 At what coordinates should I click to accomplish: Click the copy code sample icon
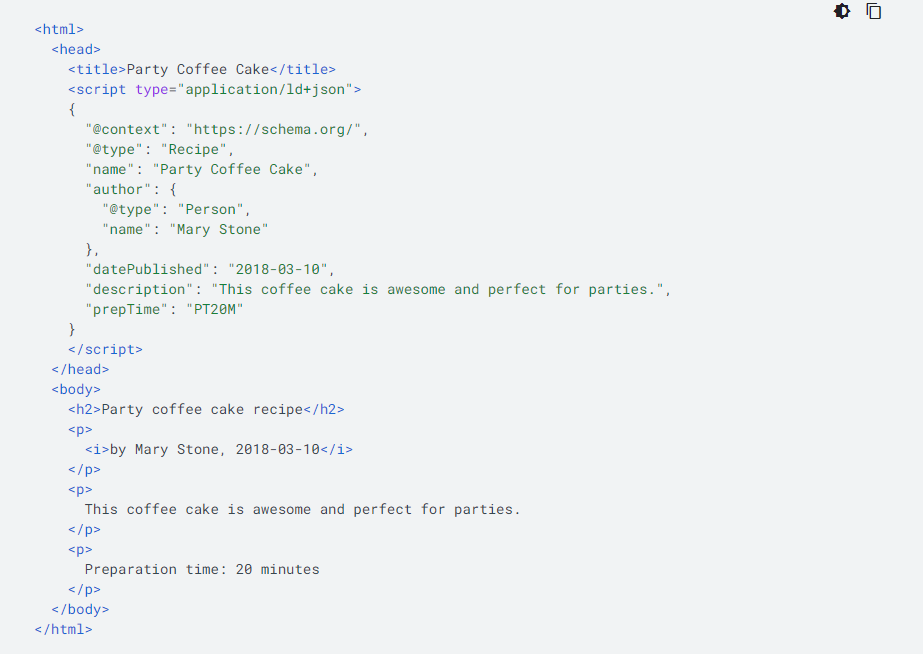[874, 11]
